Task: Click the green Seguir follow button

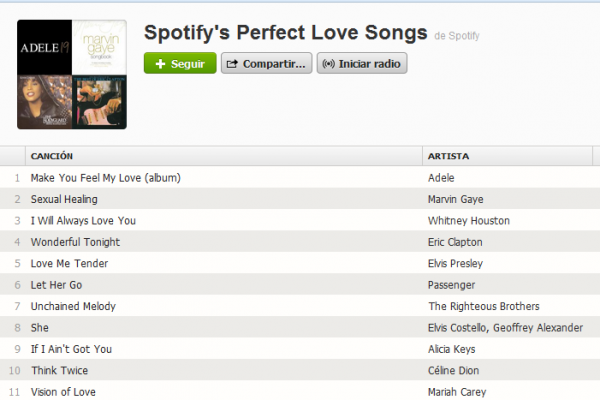Action: 180,63
